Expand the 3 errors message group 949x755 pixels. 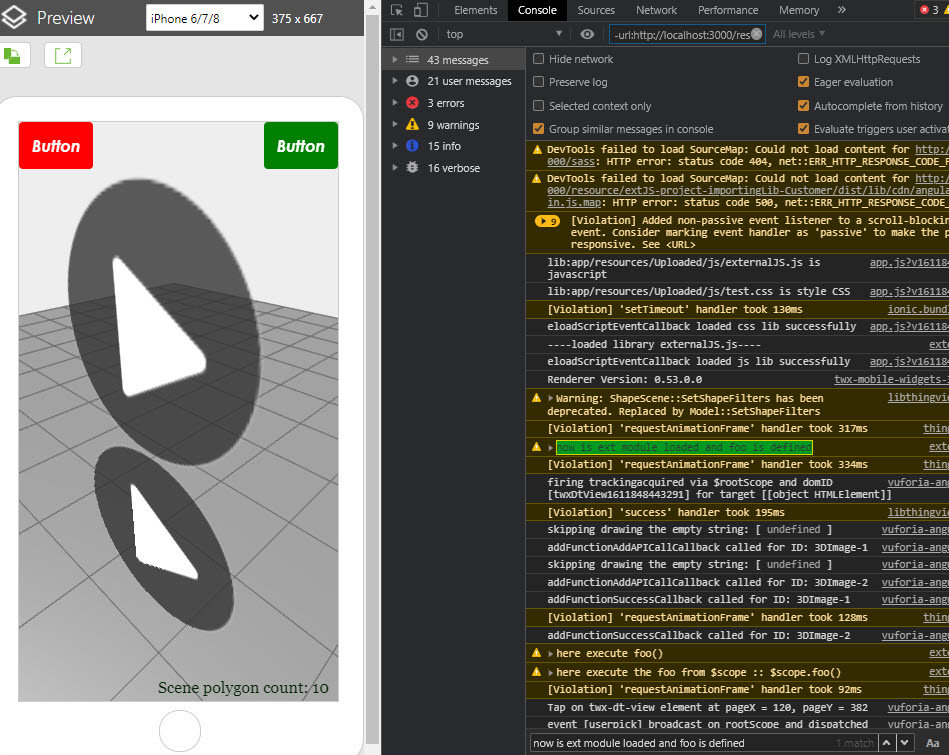click(396, 103)
